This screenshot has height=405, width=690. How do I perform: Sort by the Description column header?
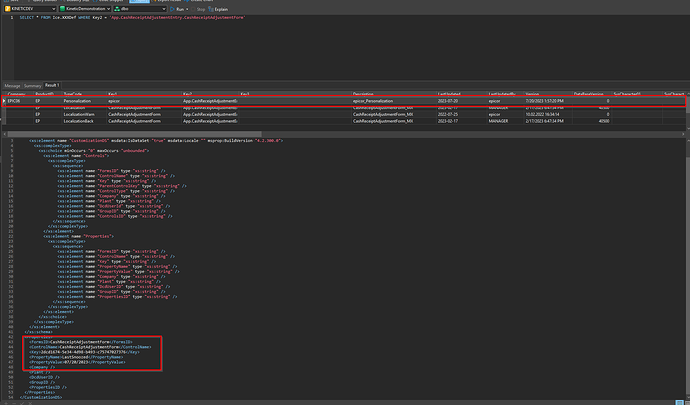tap(363, 95)
